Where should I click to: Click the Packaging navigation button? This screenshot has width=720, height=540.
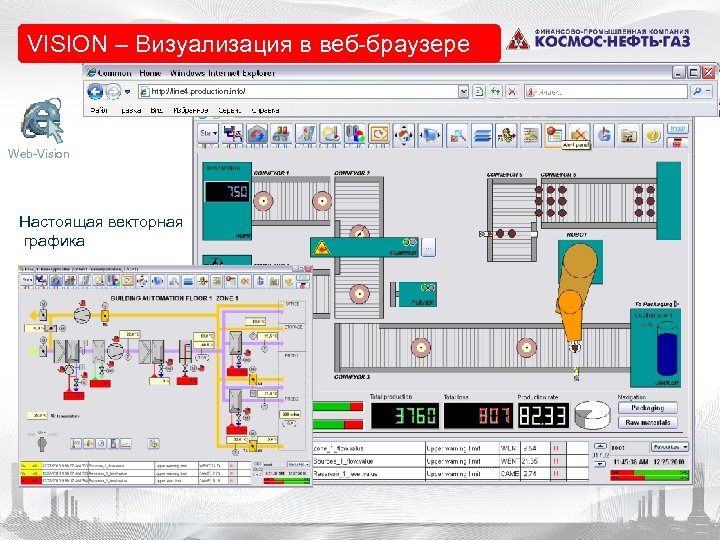[x=647, y=408]
